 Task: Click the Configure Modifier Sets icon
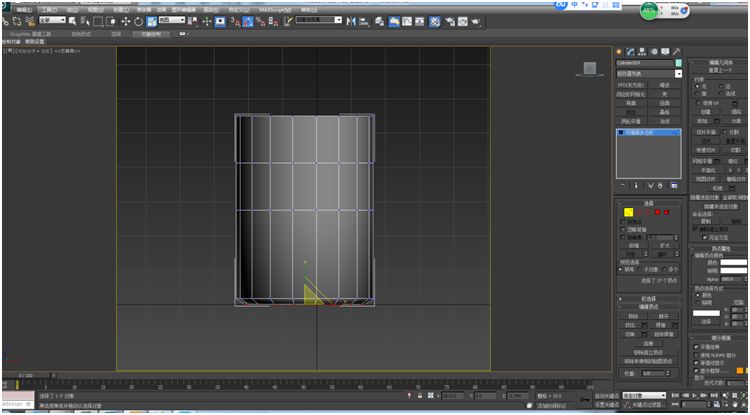(674, 185)
